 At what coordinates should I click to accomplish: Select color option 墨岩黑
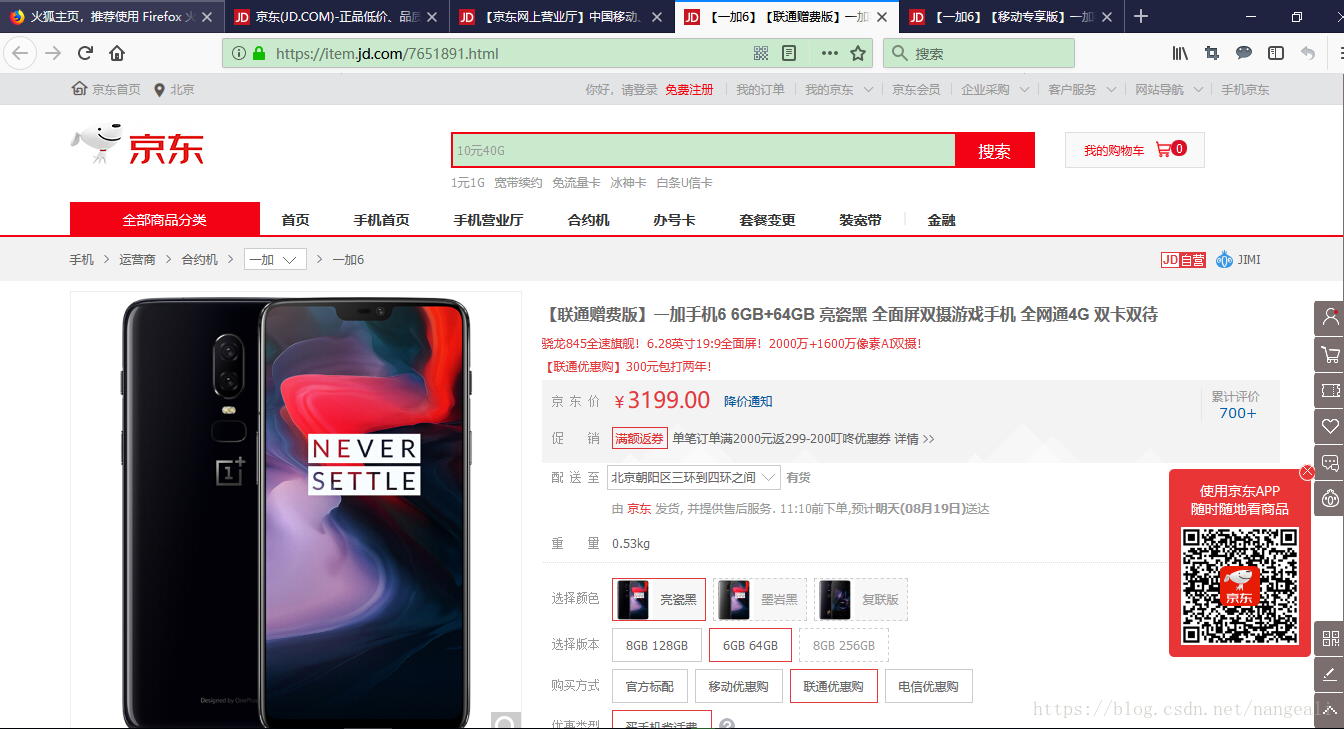click(760, 599)
